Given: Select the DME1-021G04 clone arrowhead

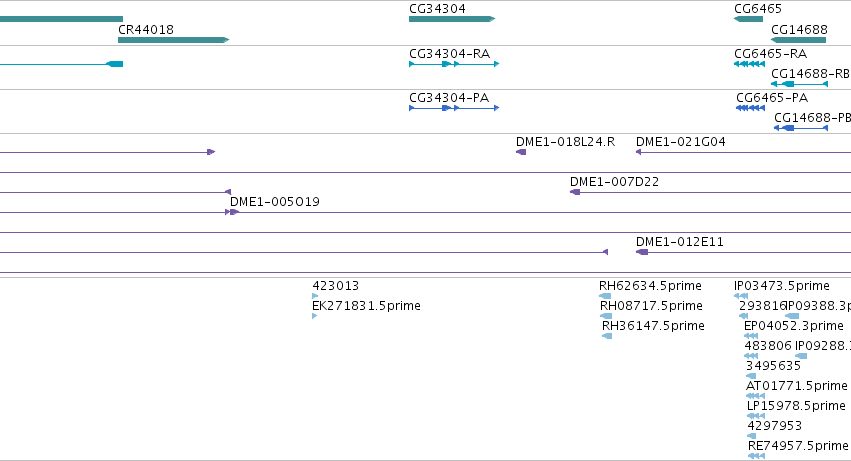Looking at the screenshot, I should [x=639, y=152].
